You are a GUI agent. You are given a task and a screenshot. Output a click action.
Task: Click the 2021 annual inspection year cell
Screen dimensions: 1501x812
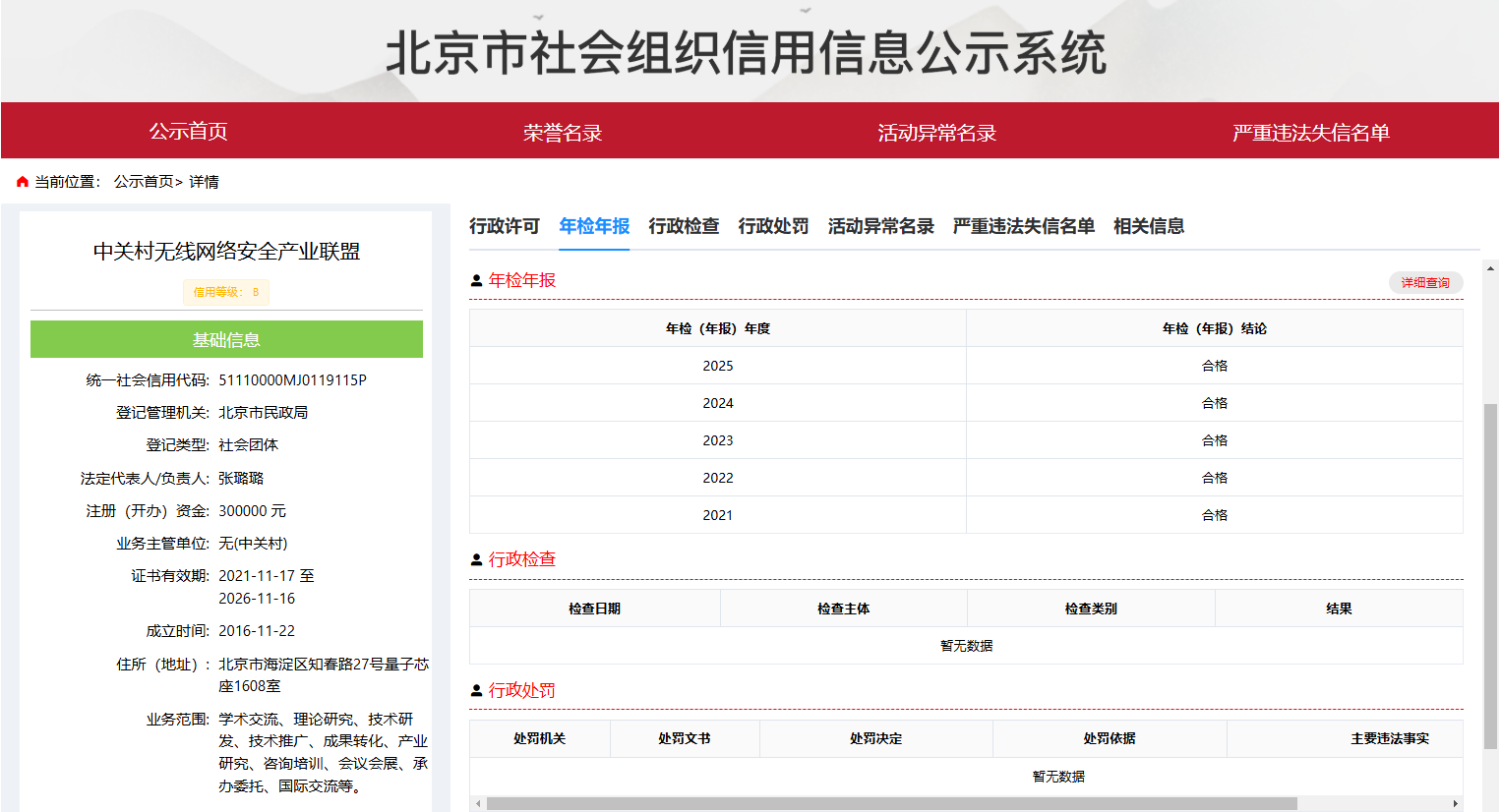(718, 515)
